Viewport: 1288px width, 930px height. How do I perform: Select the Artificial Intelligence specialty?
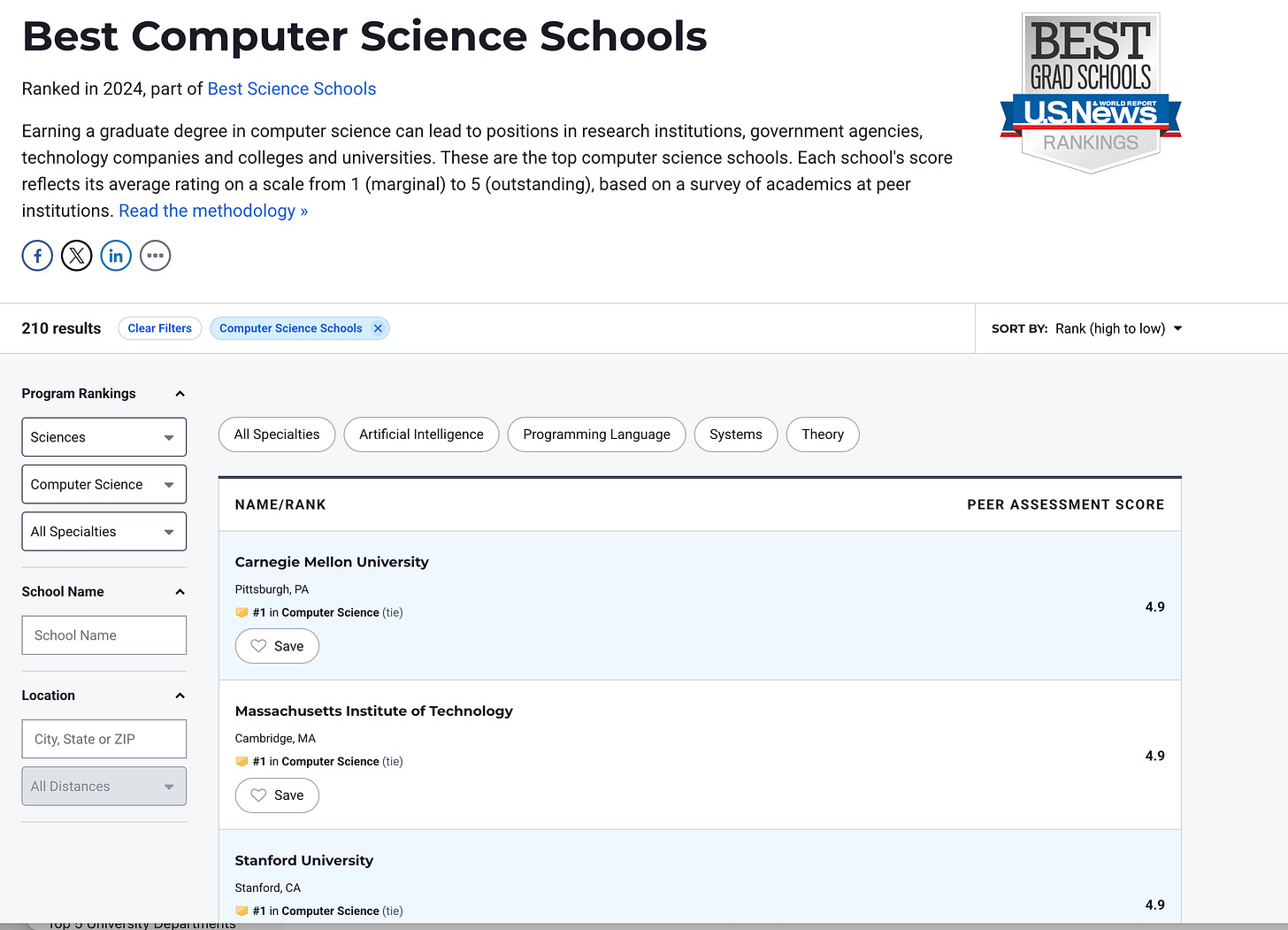click(x=421, y=434)
